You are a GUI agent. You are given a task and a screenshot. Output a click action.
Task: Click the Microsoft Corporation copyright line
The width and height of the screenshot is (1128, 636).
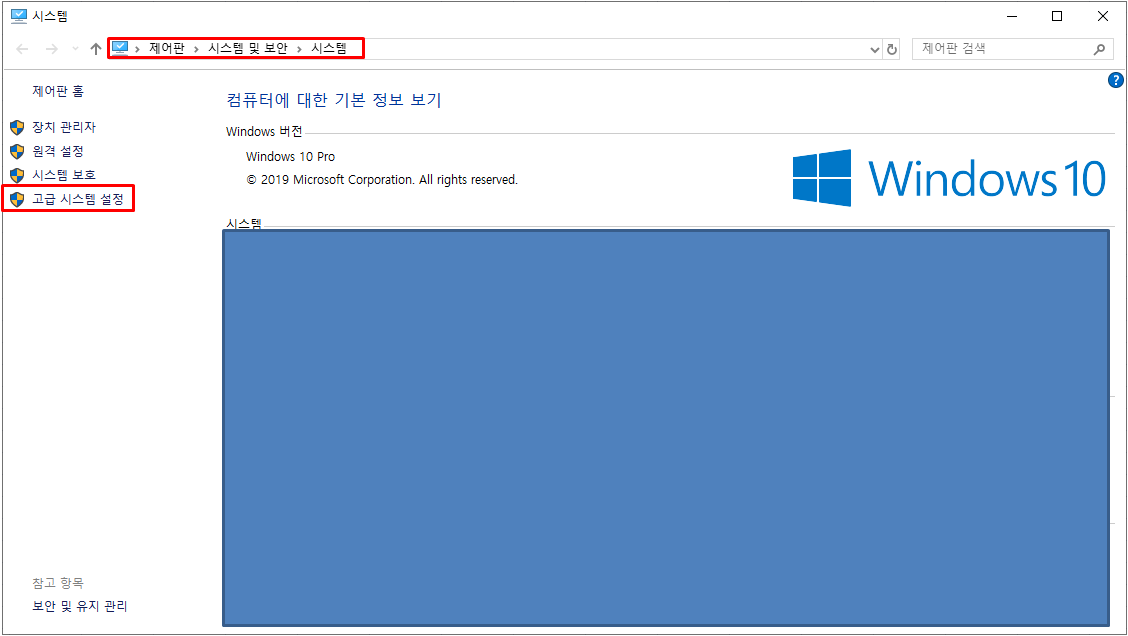coord(382,180)
